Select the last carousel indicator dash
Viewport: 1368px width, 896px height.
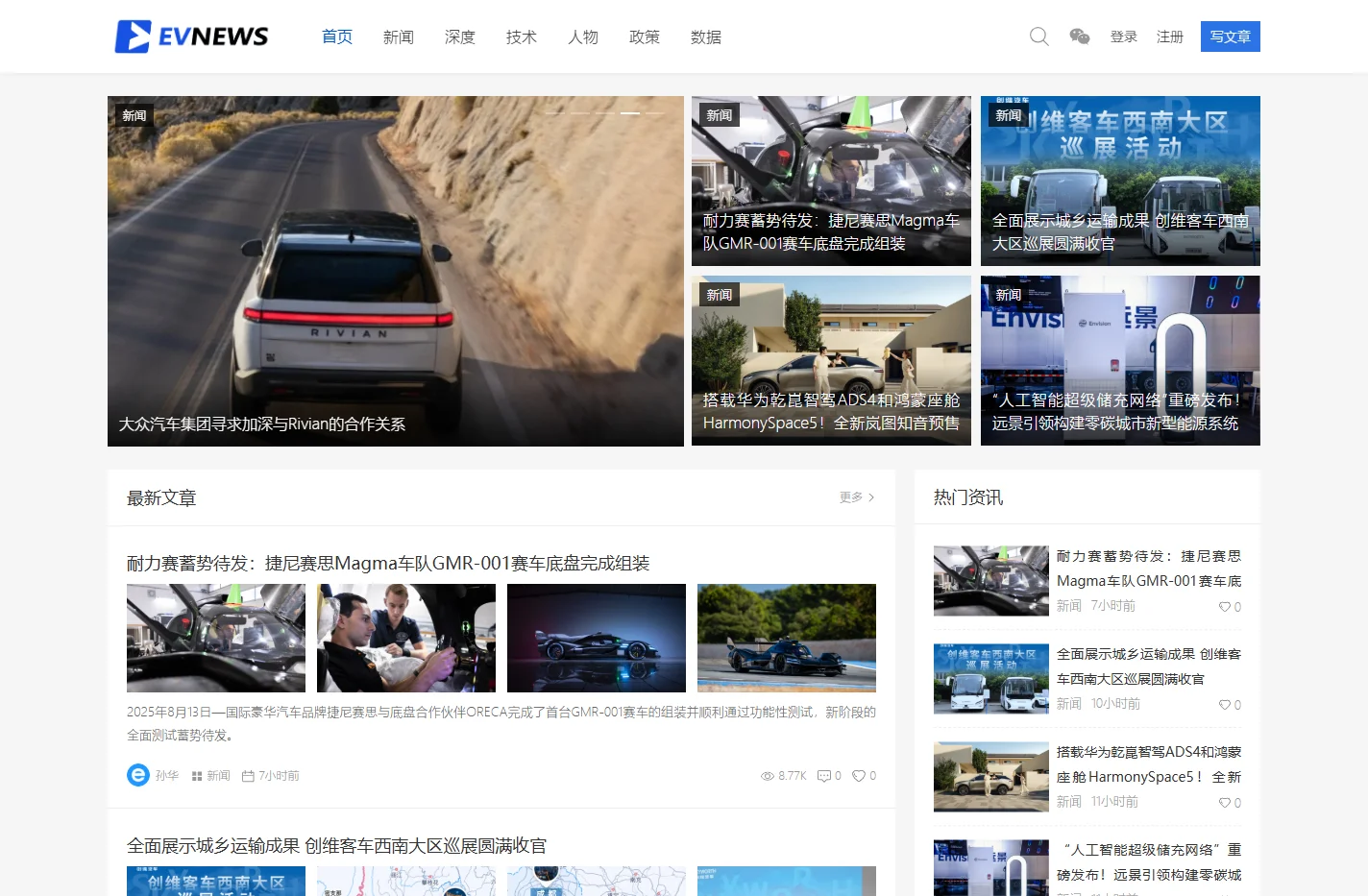pyautogui.click(x=655, y=113)
